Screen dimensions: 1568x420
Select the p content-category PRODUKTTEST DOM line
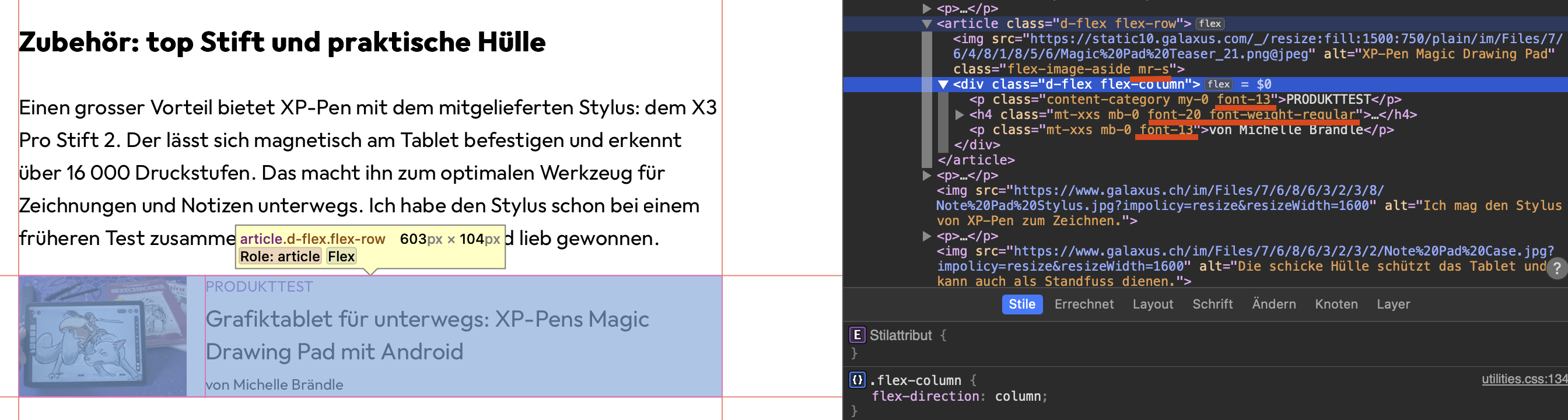point(1185,100)
